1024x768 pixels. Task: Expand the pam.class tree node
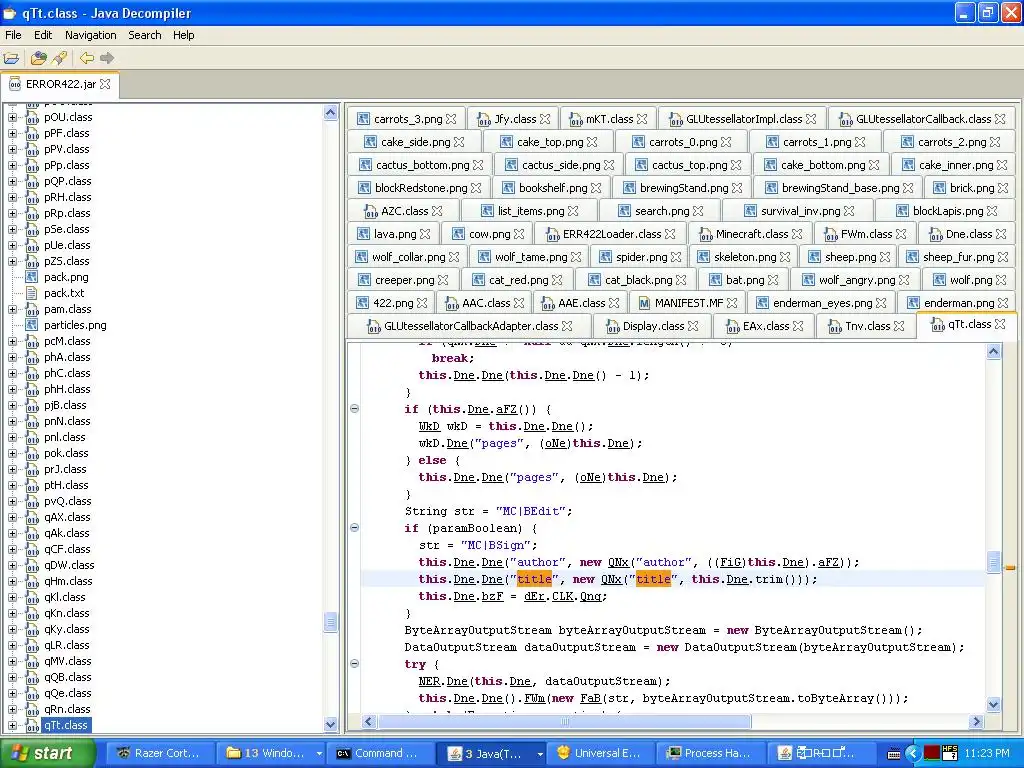(12, 310)
